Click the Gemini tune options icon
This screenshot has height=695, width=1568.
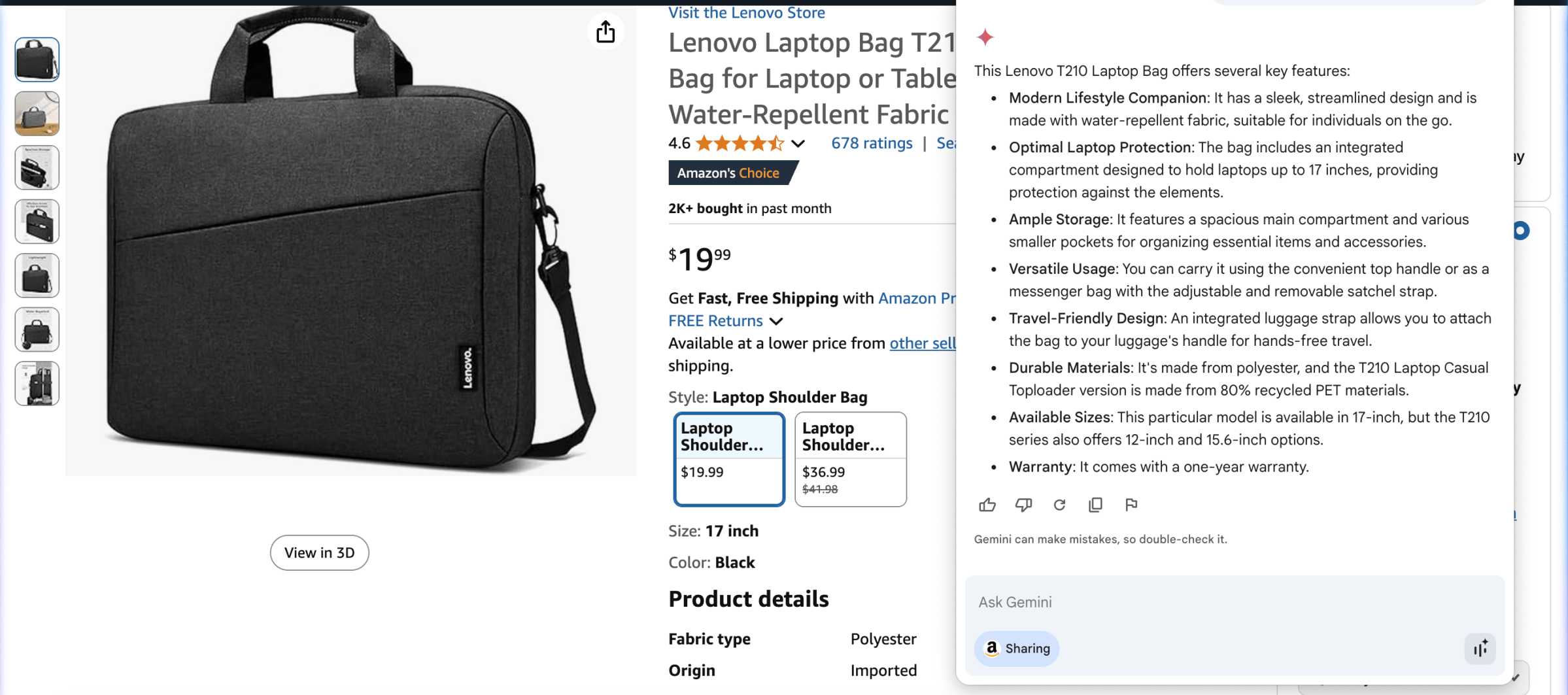point(1480,648)
